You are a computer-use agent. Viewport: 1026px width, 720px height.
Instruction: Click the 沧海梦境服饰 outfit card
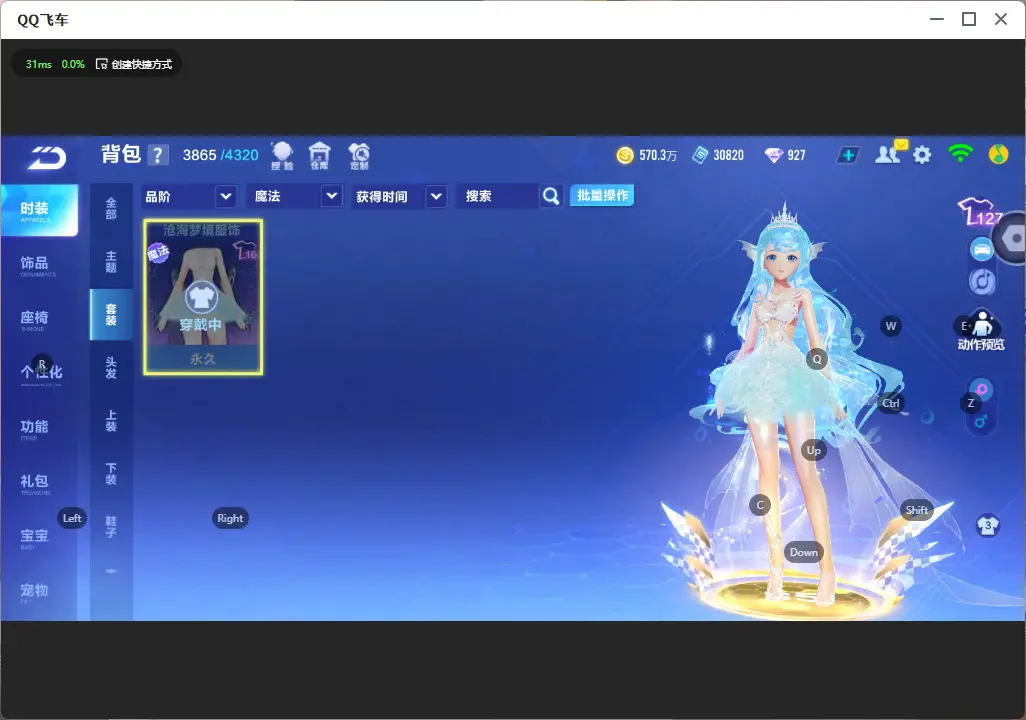203,297
